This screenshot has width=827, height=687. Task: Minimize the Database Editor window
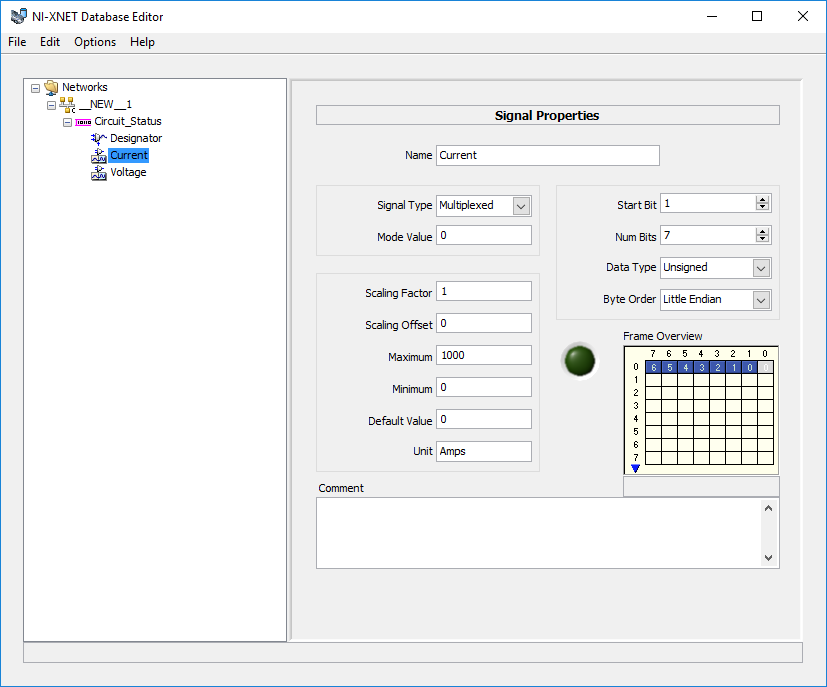pos(712,16)
